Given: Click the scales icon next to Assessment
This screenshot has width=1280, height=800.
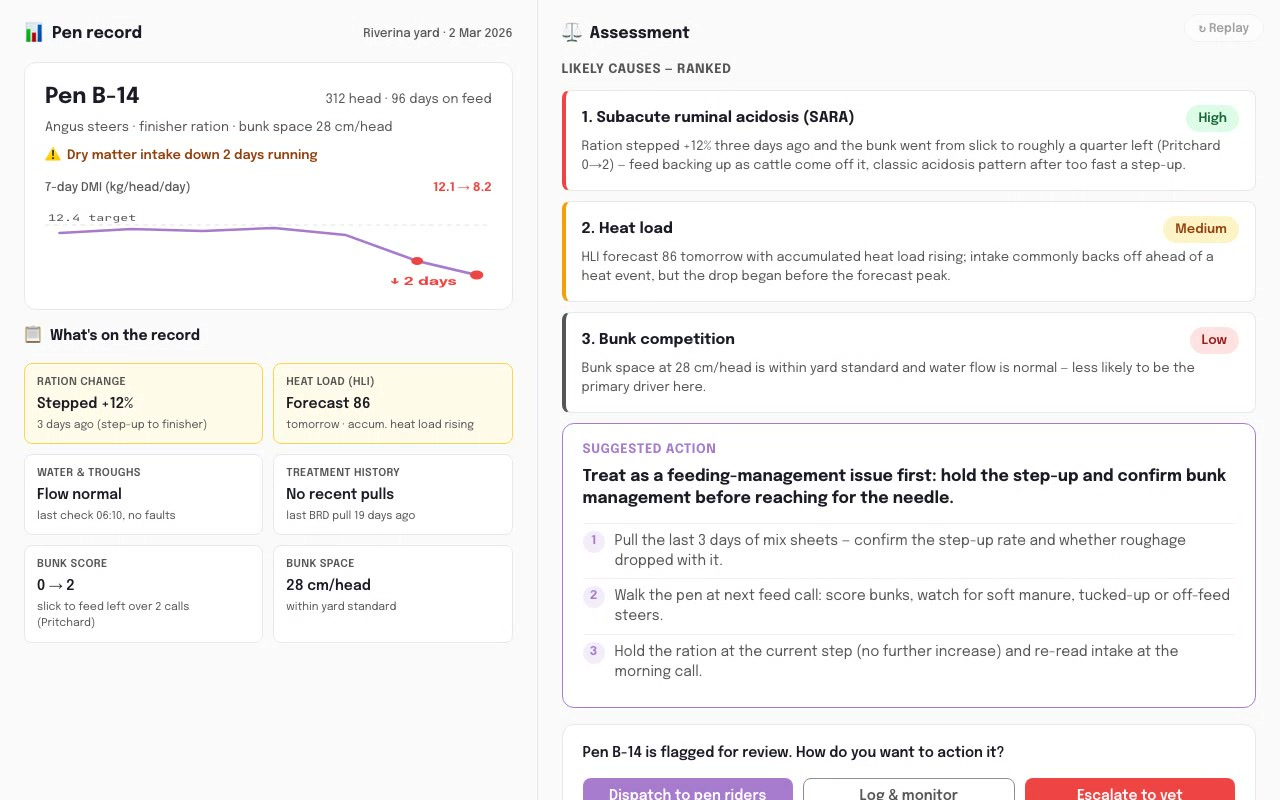Looking at the screenshot, I should pos(571,33).
